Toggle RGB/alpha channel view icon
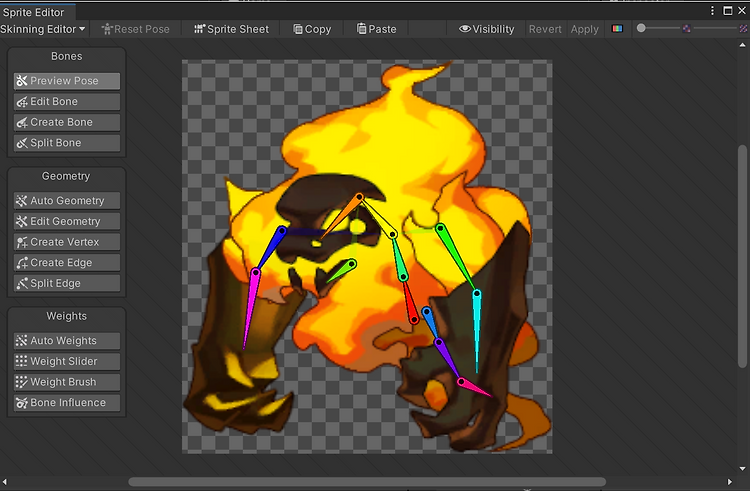 coord(617,29)
